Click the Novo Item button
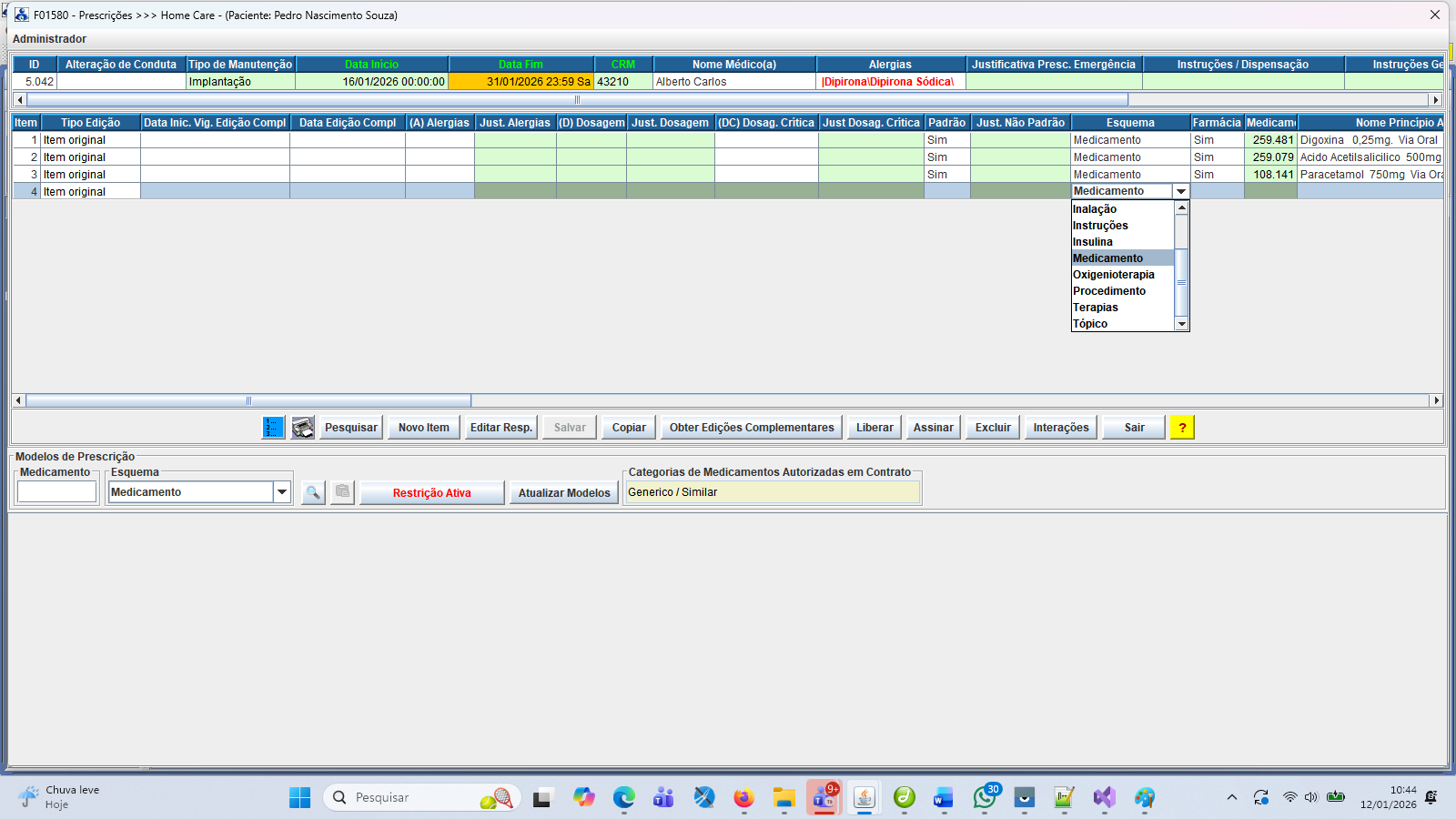1456x819 pixels. click(423, 428)
